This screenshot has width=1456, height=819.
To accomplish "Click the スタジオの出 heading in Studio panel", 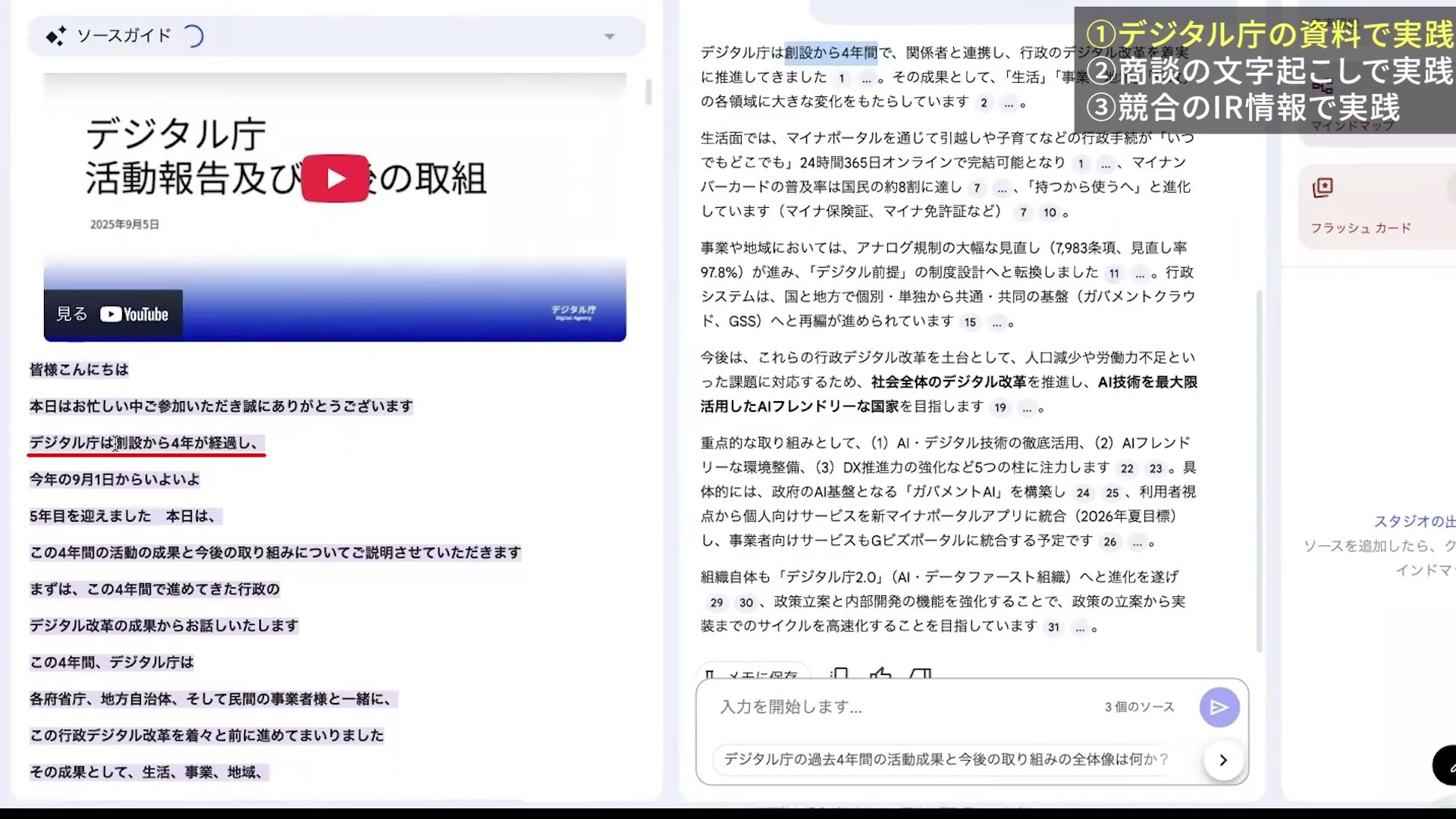I will 1415,522.
